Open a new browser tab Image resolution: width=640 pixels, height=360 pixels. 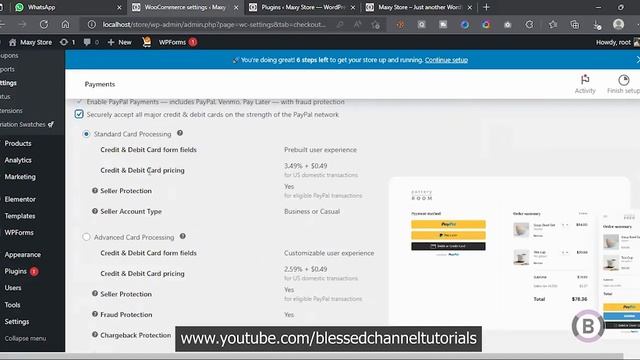(486, 7)
